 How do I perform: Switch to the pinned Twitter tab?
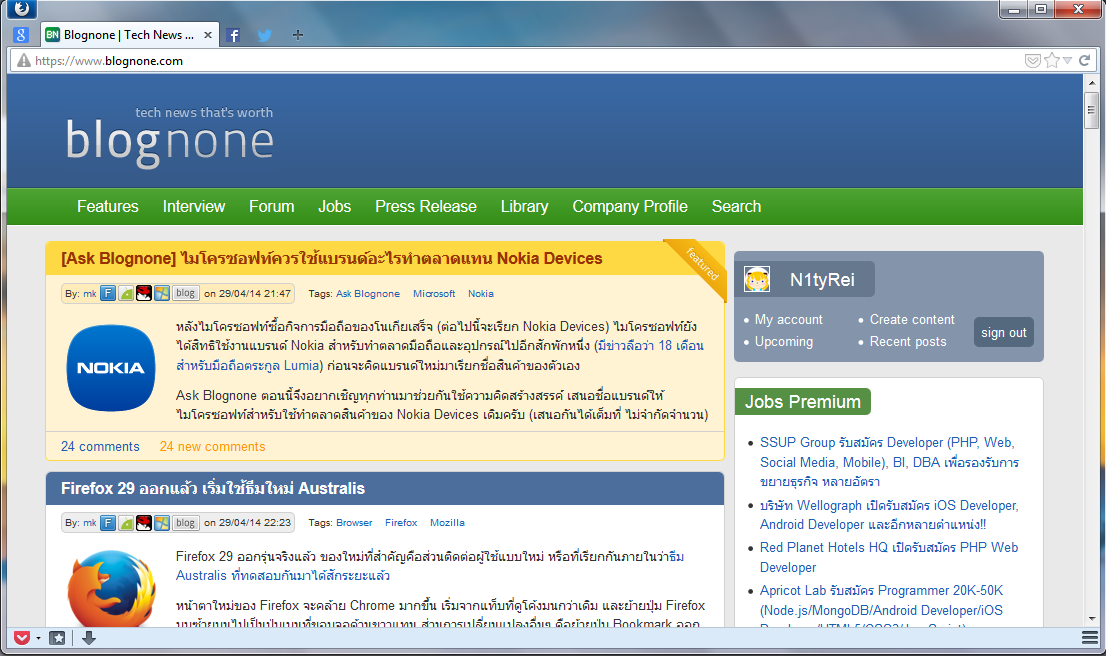(265, 35)
